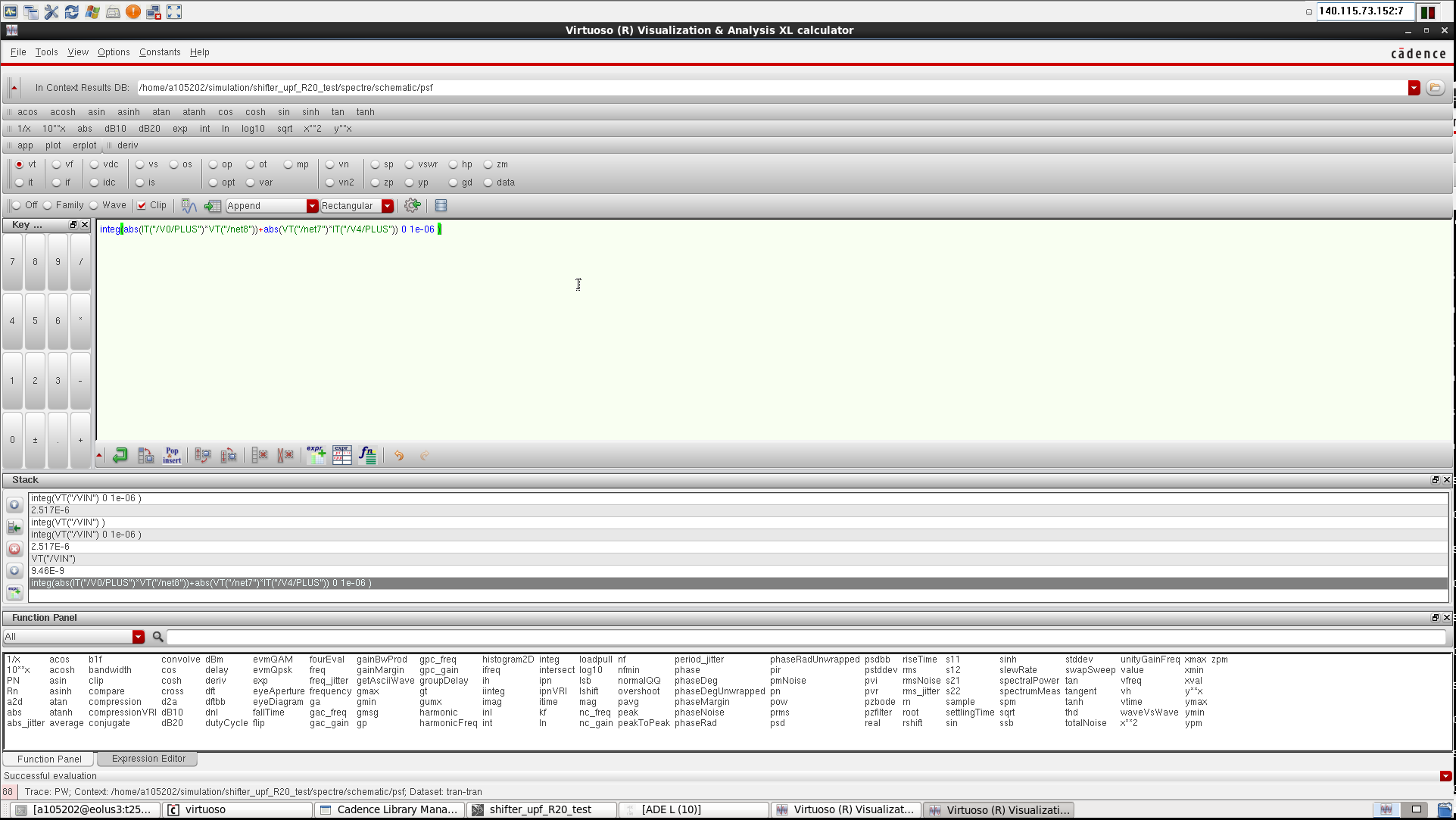1456x820 pixels.
Task: Click the integ function in Function Panel
Action: click(549, 659)
